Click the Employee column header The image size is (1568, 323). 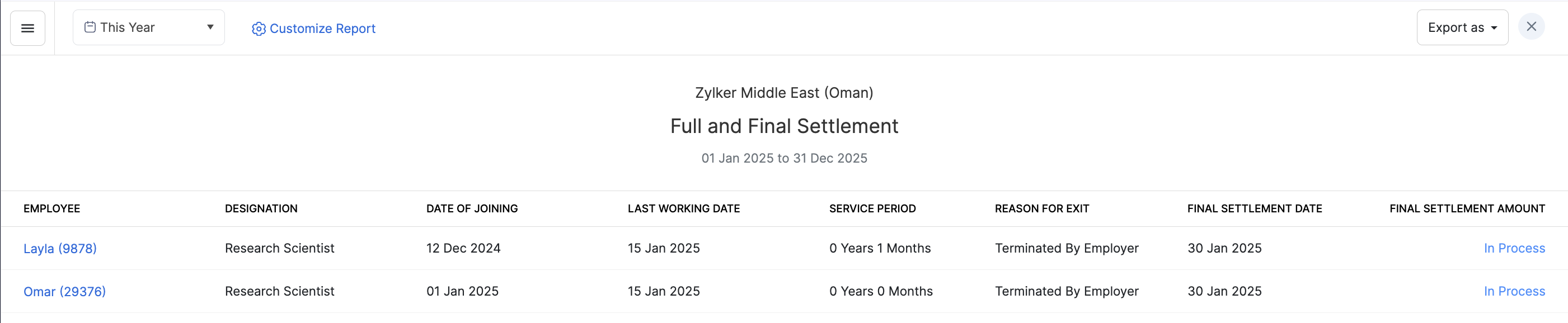51,208
